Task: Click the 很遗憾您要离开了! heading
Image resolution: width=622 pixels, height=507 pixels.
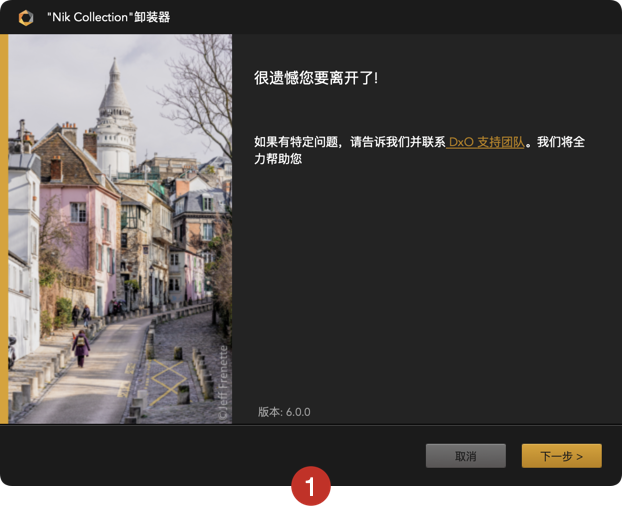Action: click(316, 78)
